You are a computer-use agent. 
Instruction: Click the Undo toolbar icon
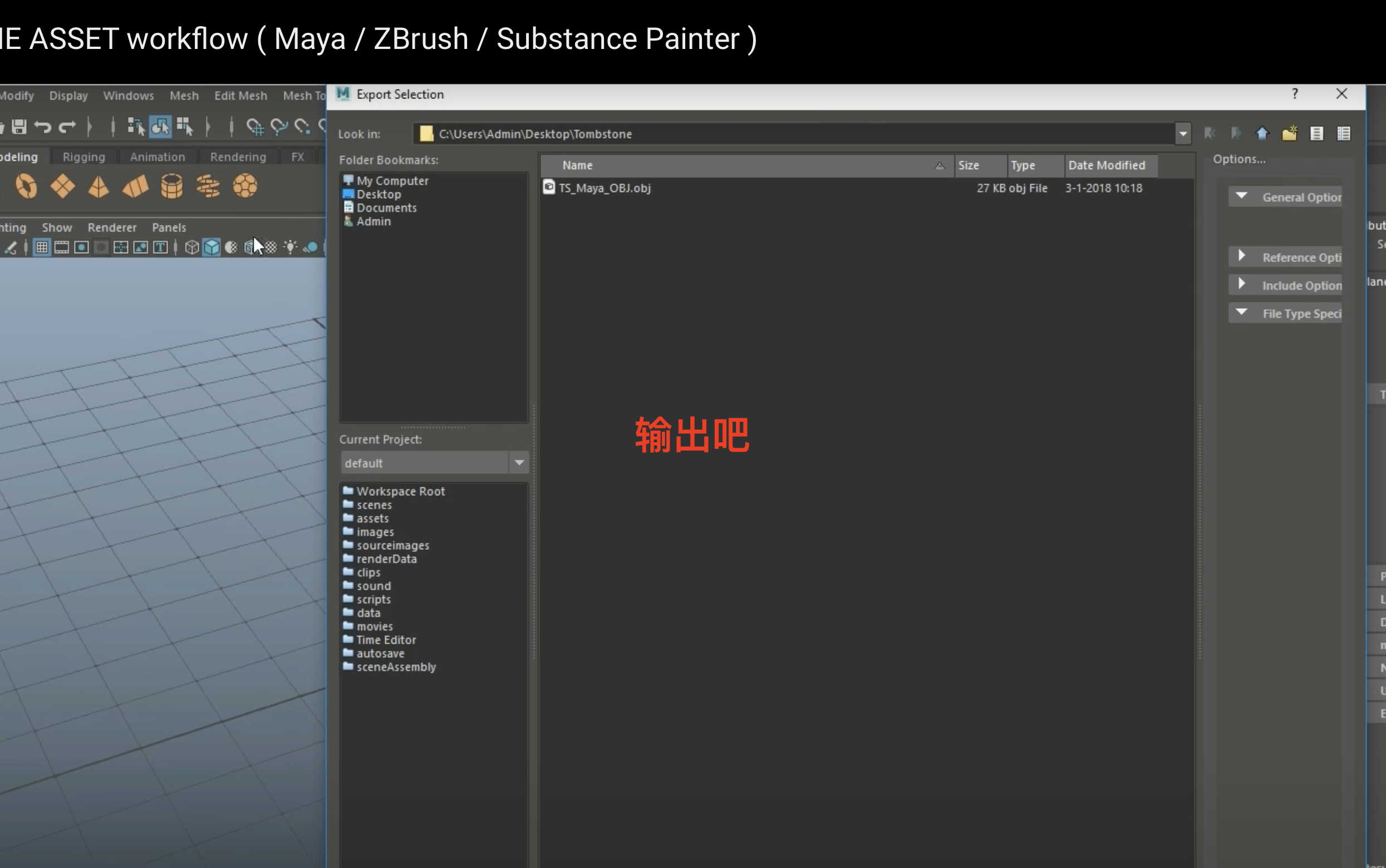pyautogui.click(x=42, y=127)
